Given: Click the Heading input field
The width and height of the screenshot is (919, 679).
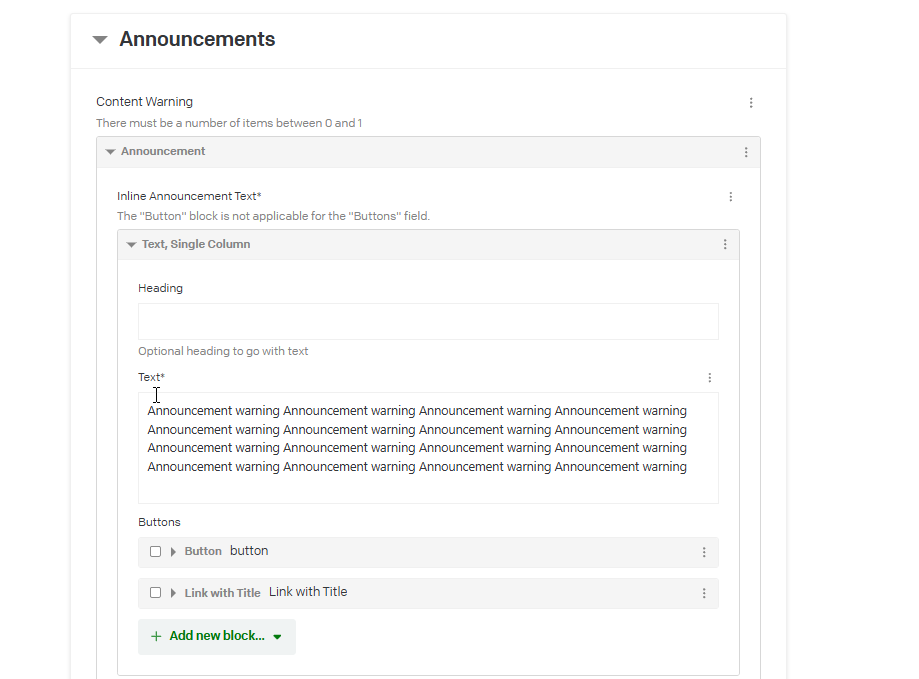Looking at the screenshot, I should point(428,322).
